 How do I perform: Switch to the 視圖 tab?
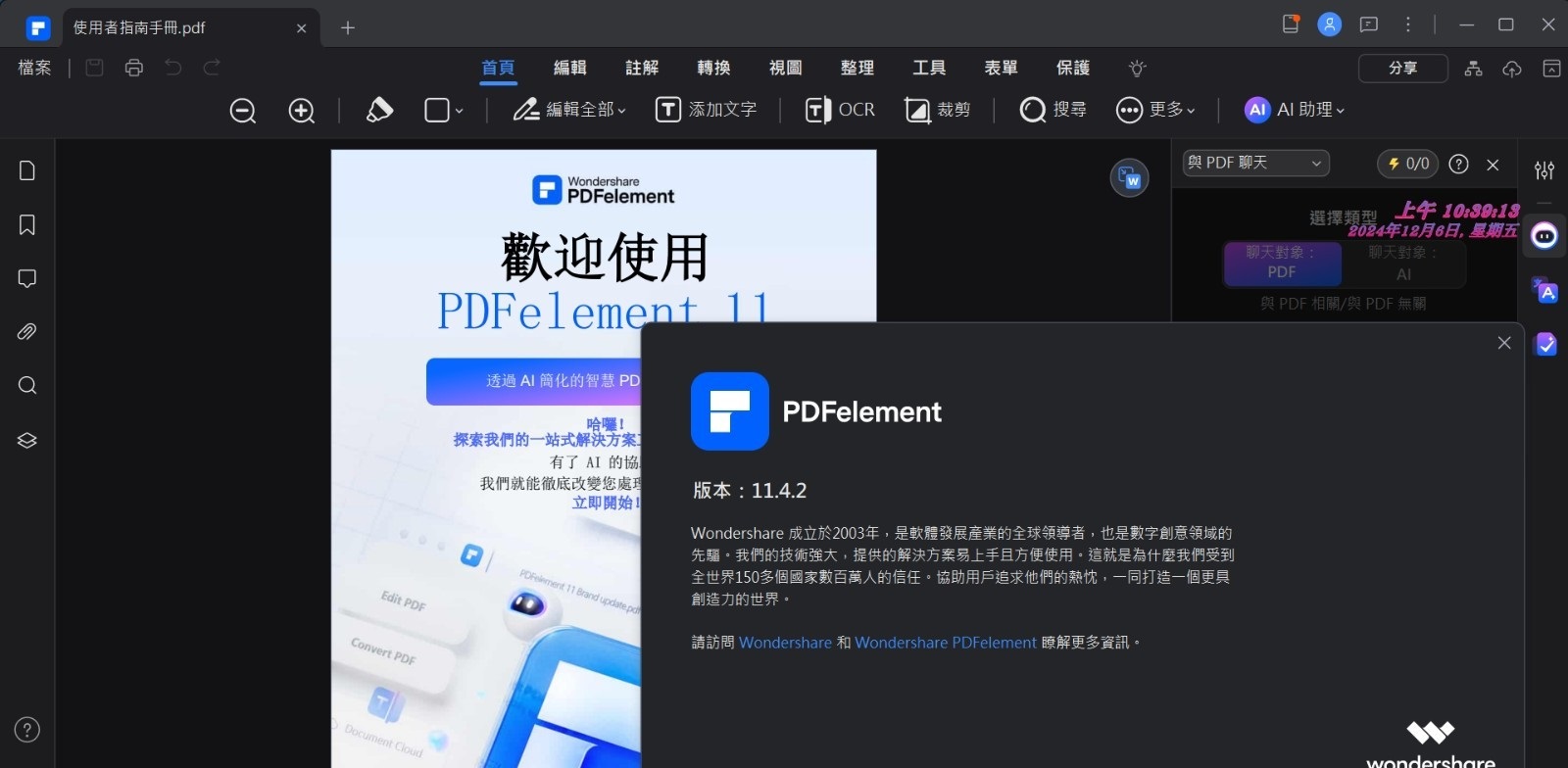[x=786, y=68]
